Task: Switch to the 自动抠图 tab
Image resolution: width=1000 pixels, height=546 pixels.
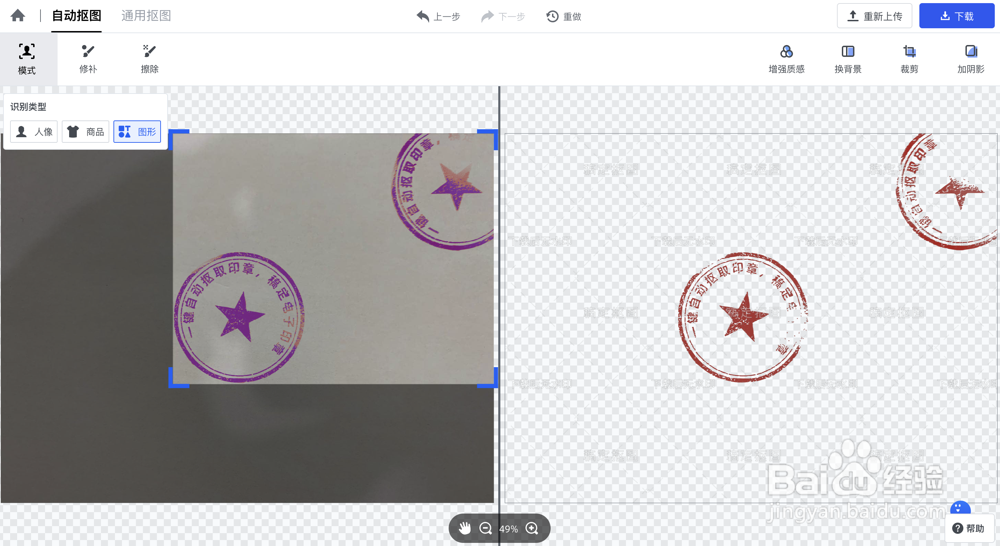Action: (x=77, y=16)
